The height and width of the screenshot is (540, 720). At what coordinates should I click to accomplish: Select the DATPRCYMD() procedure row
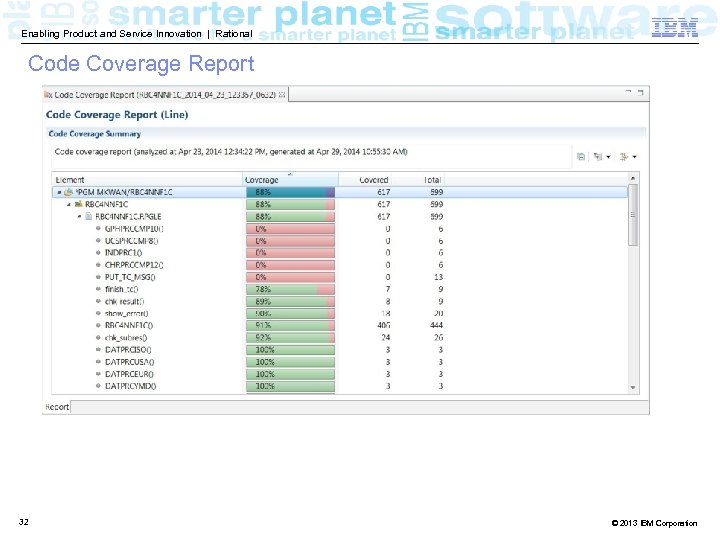[340, 386]
